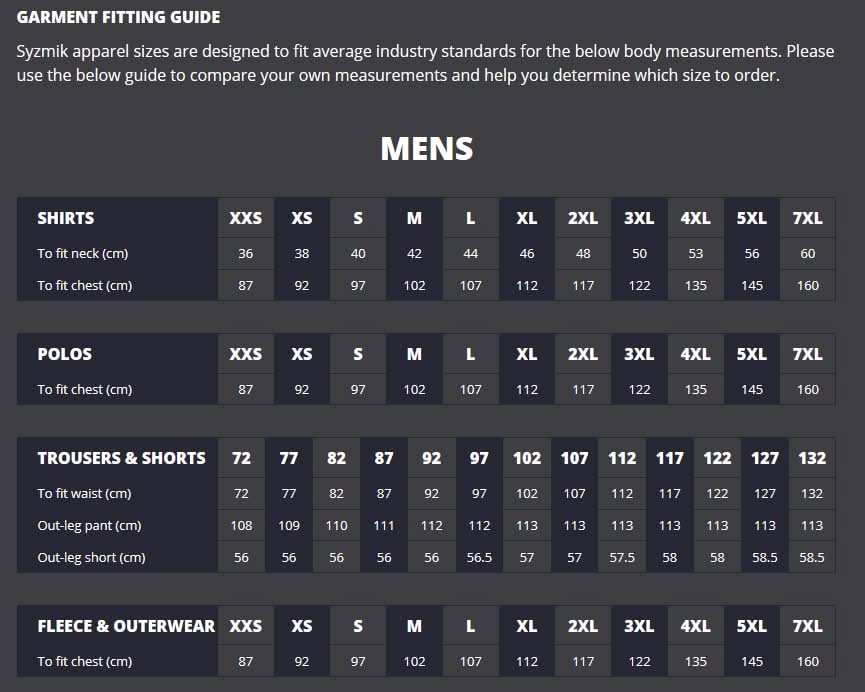The image size is (865, 692).
Task: Select the 'To fit waist (cm)' row label
Action: tap(84, 494)
